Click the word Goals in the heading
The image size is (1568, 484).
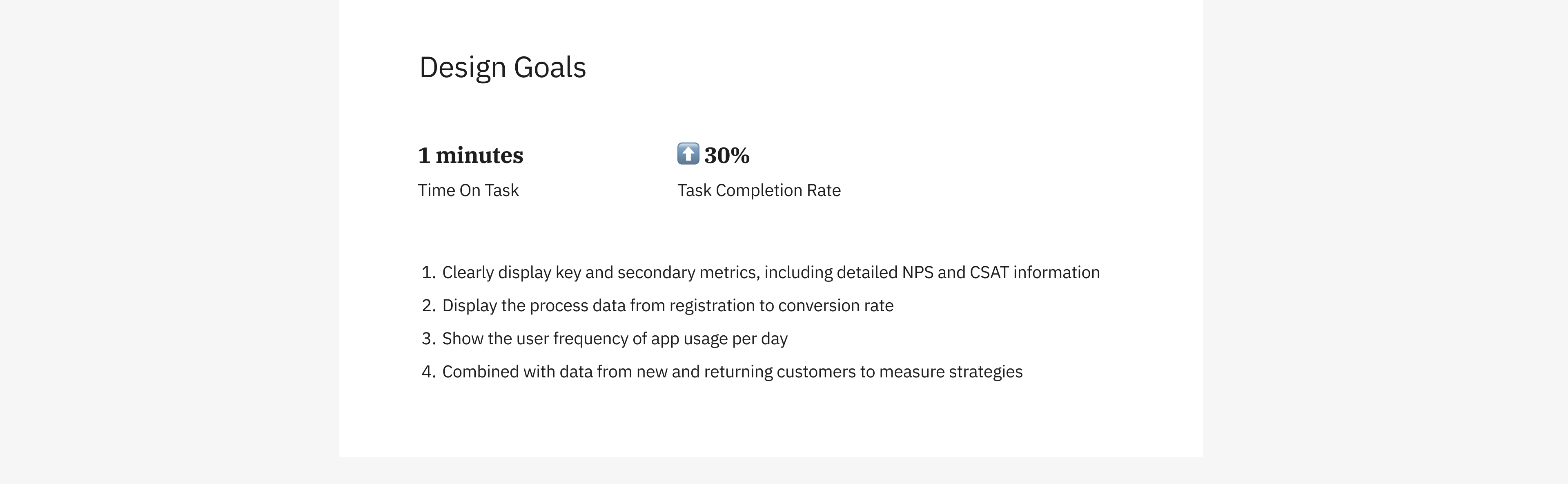click(x=550, y=67)
